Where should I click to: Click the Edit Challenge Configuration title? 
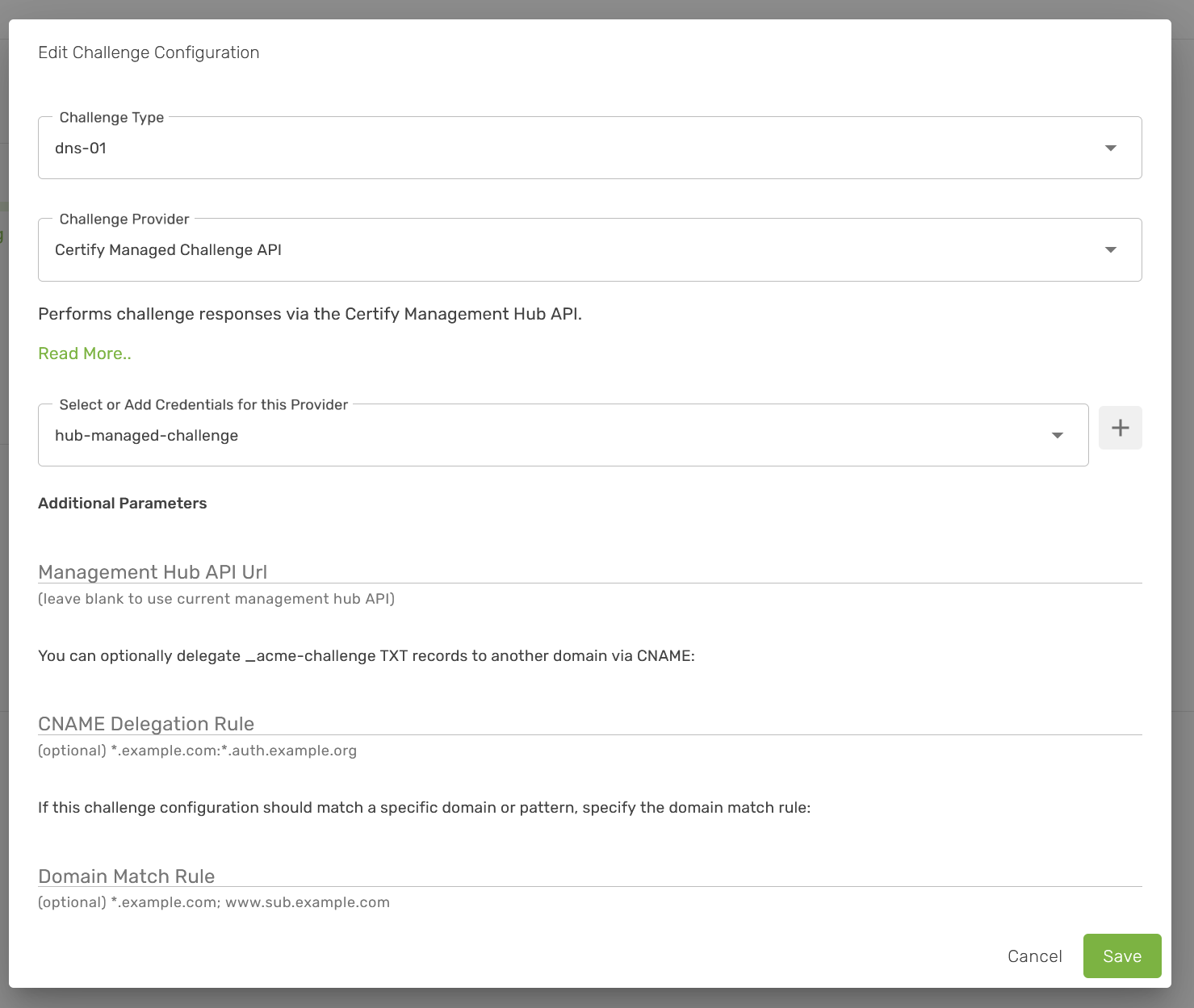149,52
